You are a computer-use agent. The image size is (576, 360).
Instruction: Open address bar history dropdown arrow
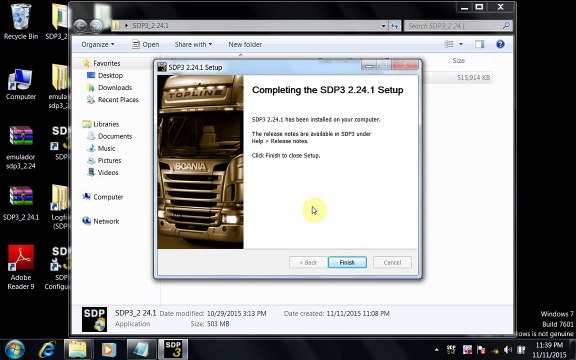[384, 26]
